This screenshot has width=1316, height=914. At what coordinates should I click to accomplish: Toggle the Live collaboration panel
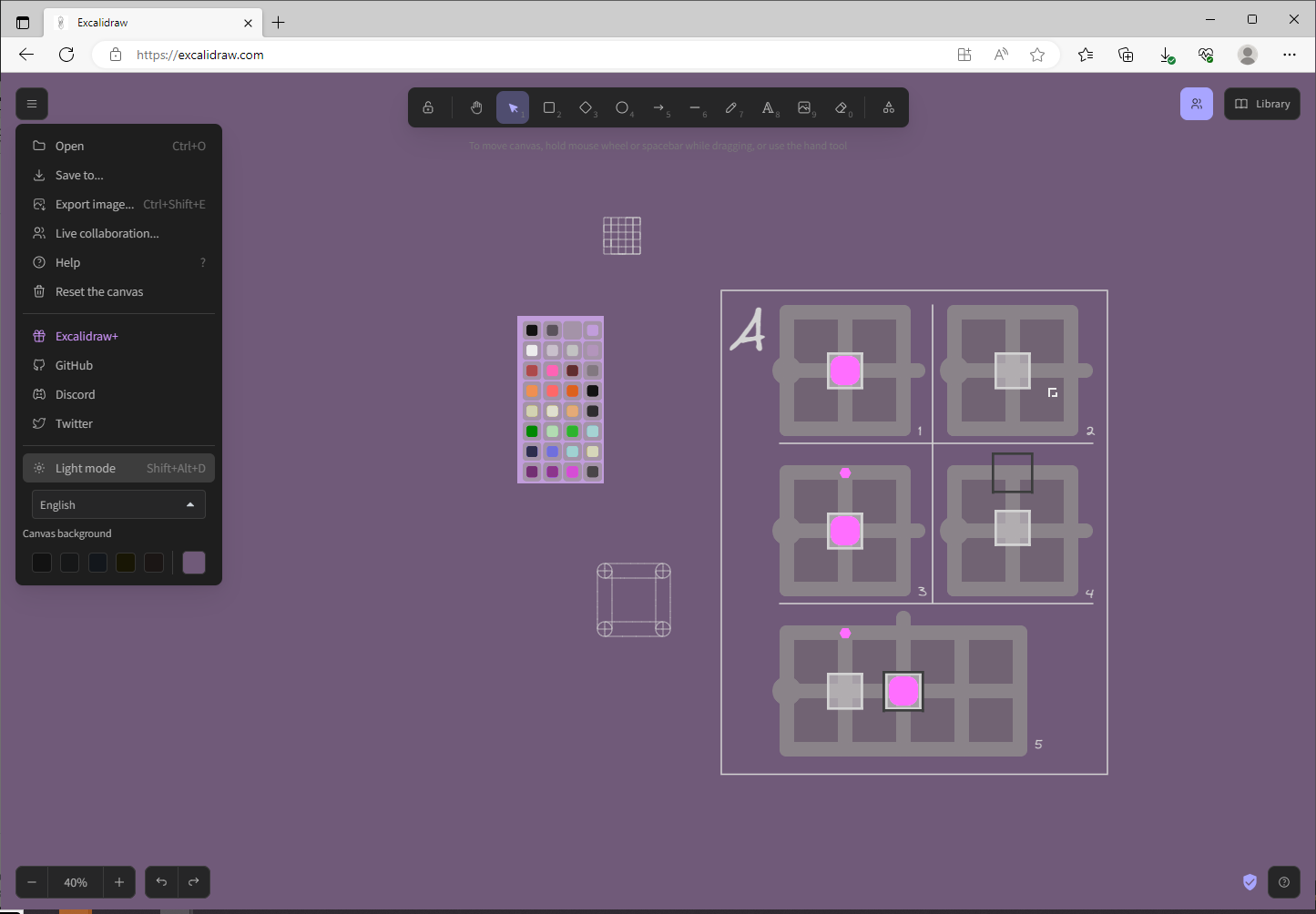[1196, 103]
